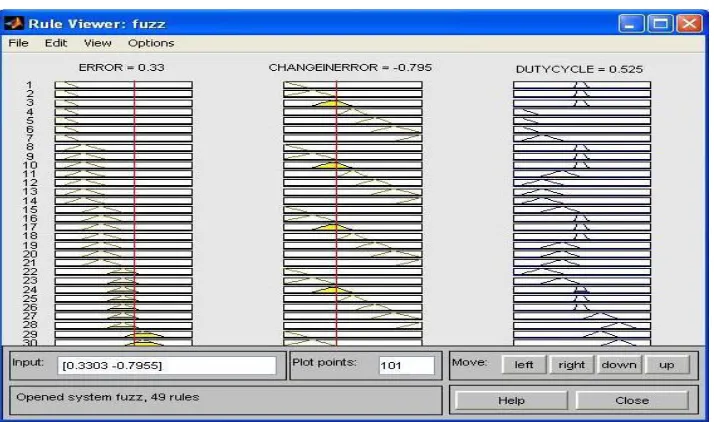Click the MATLAB icon in title bar
The height and width of the screenshot is (422, 714).
(14, 23)
